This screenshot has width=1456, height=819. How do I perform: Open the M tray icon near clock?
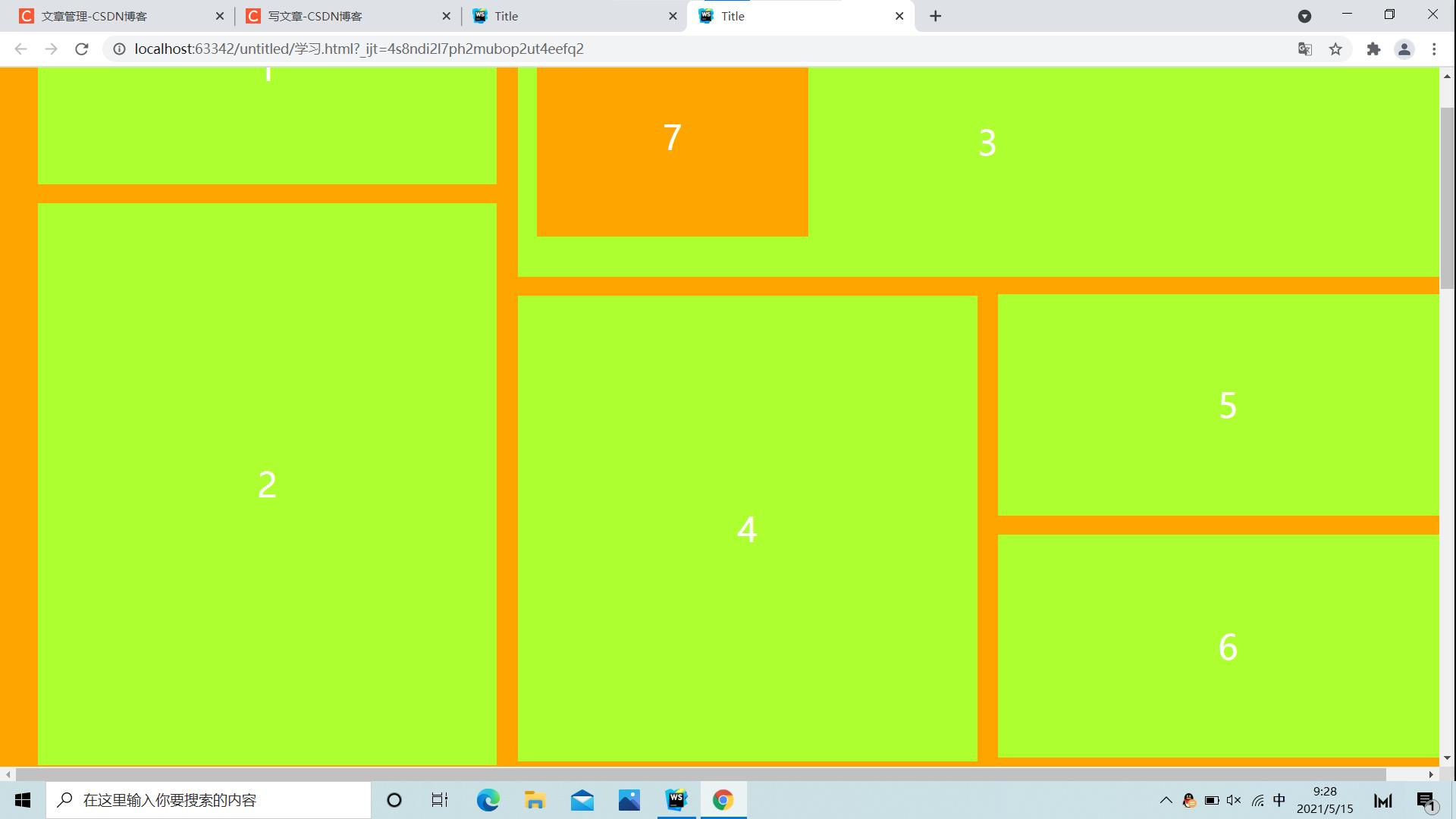pyautogui.click(x=1383, y=800)
